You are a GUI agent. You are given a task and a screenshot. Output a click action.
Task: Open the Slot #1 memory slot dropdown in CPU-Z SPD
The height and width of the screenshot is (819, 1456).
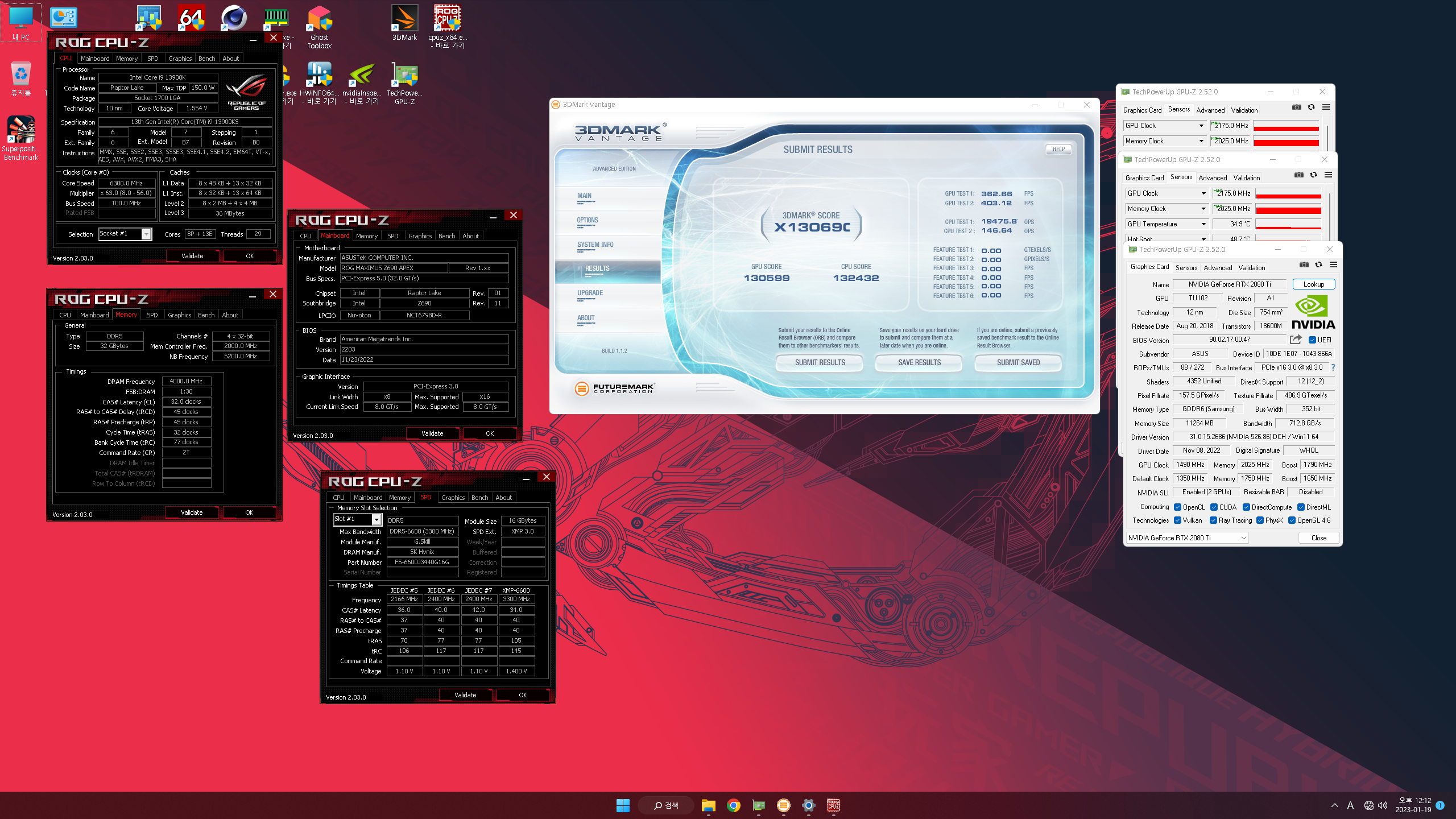(357, 519)
